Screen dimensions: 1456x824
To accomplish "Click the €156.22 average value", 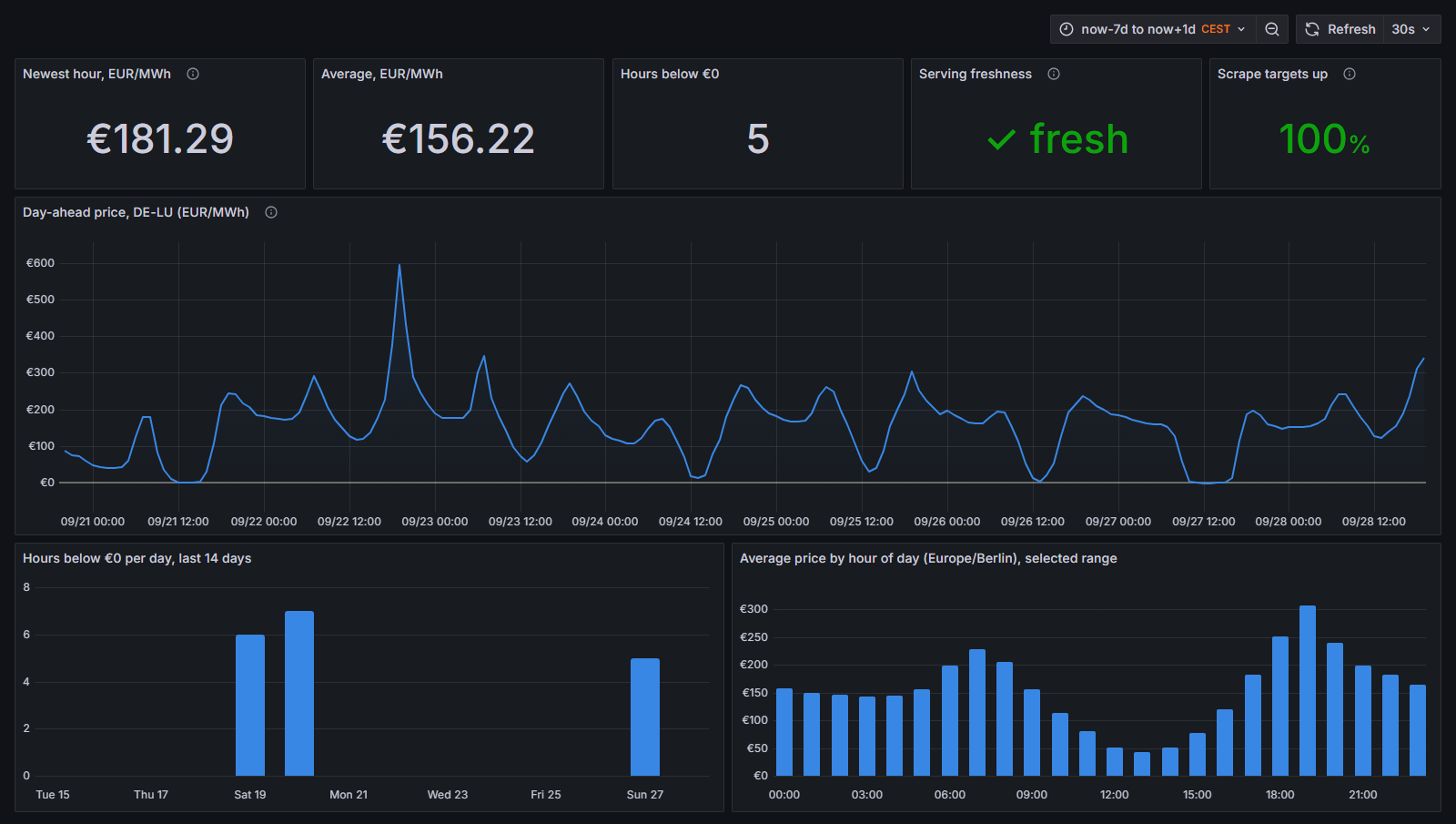I will 459,139.
